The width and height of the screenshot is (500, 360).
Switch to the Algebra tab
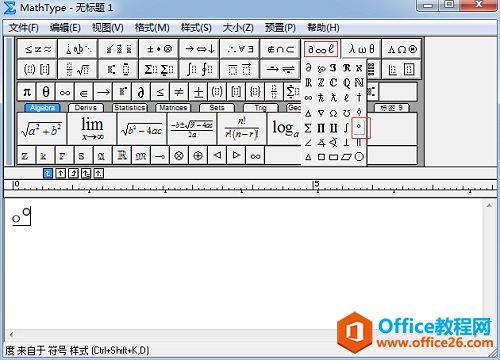click(42, 108)
